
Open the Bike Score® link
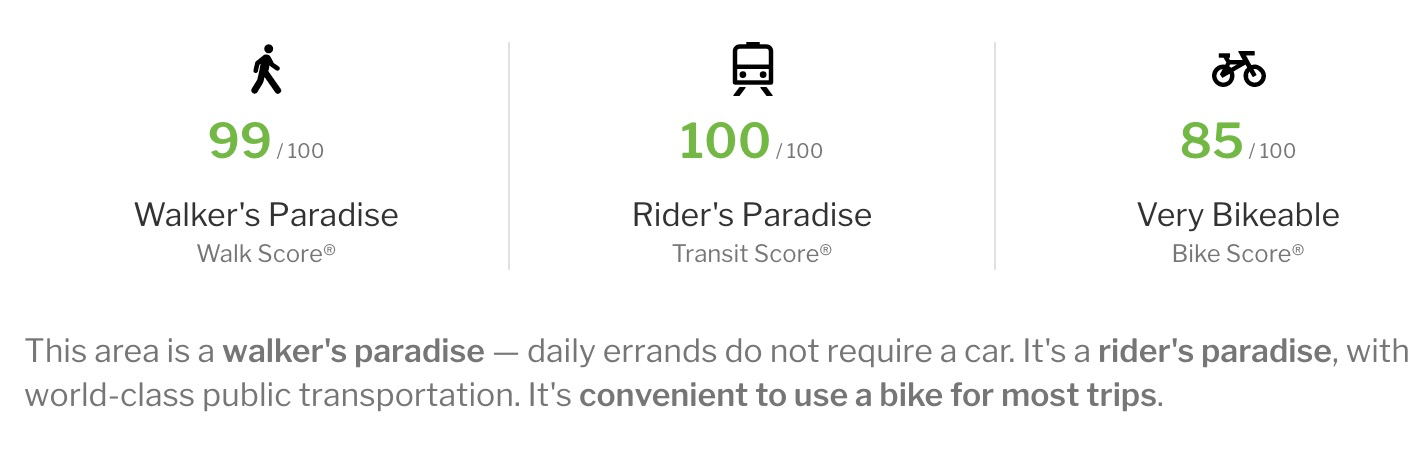tap(1238, 253)
